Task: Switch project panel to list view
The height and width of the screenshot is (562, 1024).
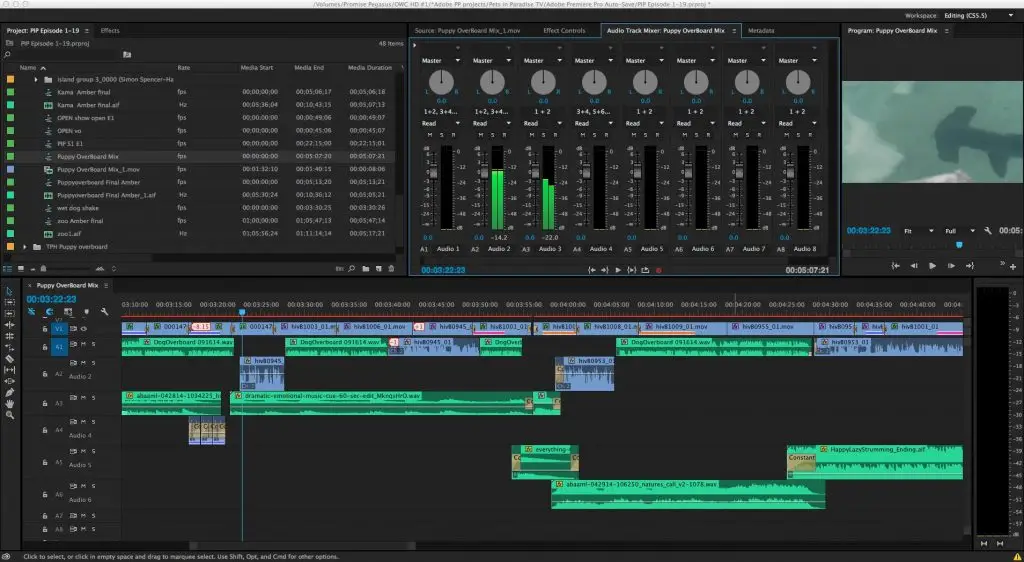Action: 8,268
